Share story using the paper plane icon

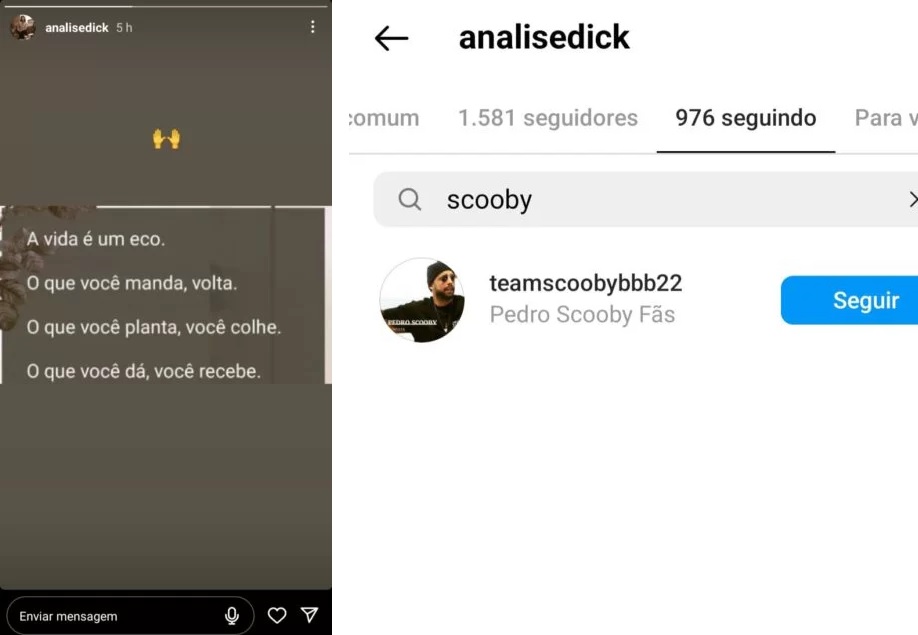[310, 615]
